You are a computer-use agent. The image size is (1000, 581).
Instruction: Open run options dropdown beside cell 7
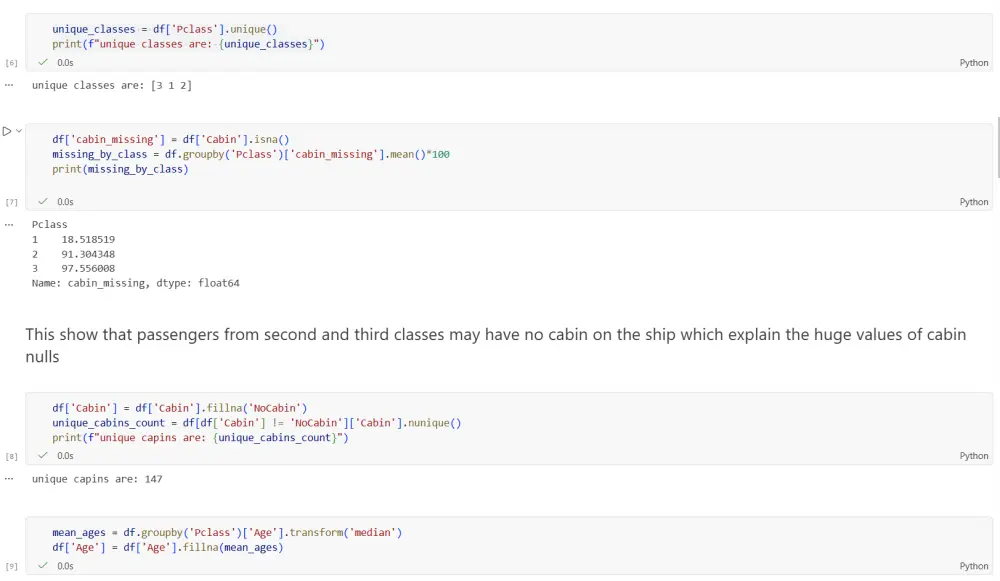19,131
